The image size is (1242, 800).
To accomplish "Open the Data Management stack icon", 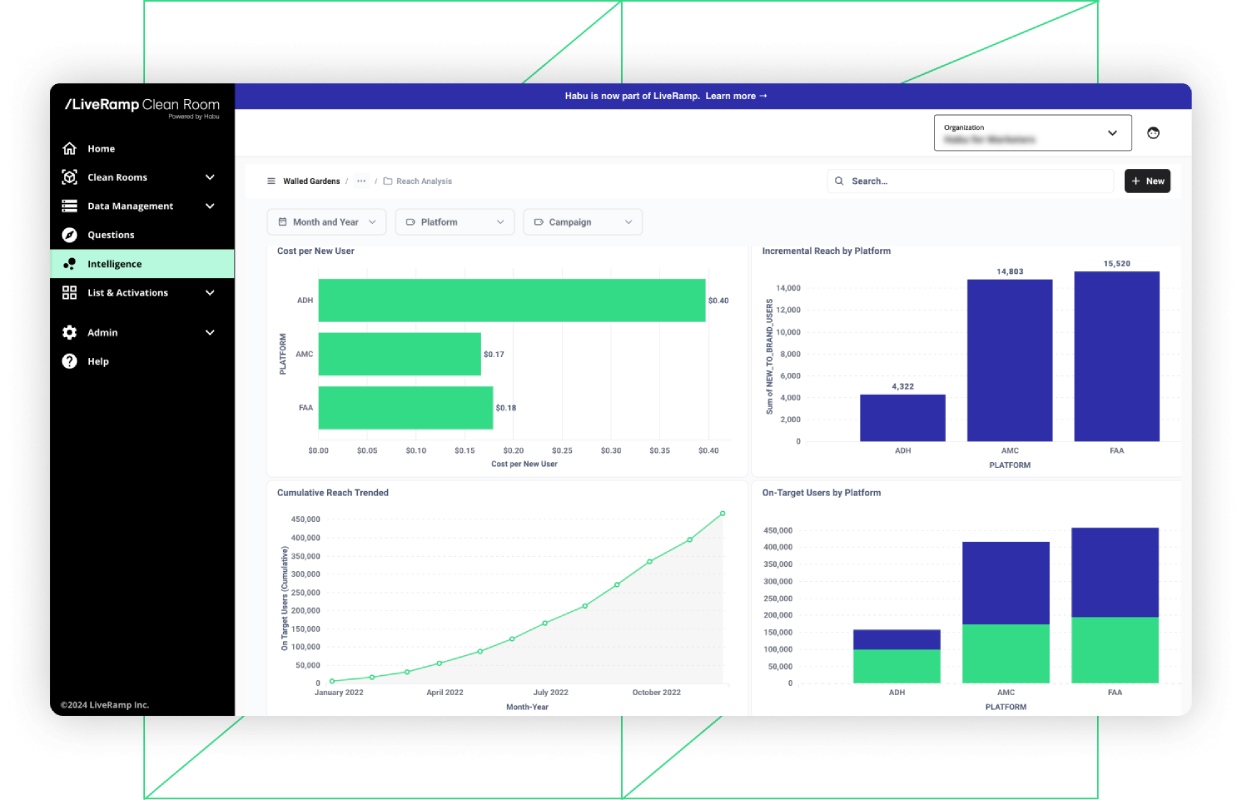I will pyautogui.click(x=69, y=206).
